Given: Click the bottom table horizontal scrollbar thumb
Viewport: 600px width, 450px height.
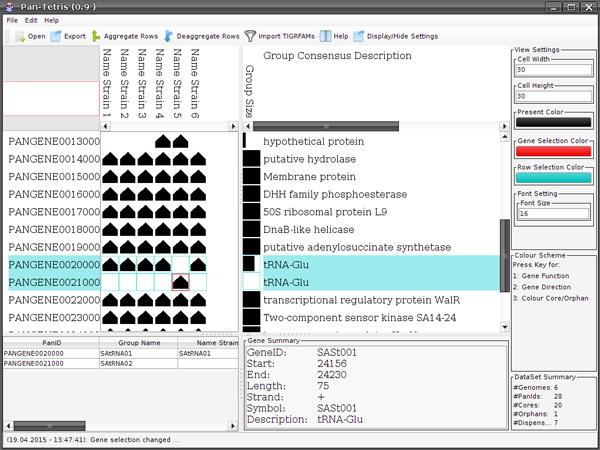Looking at the screenshot, I should [49, 426].
